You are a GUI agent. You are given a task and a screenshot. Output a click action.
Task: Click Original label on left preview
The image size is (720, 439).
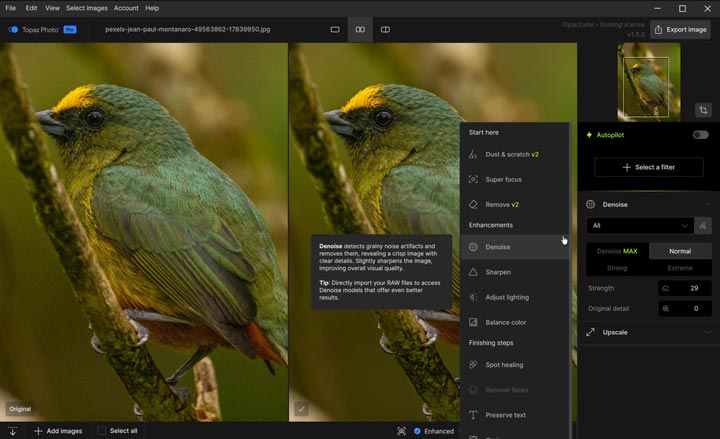click(20, 409)
